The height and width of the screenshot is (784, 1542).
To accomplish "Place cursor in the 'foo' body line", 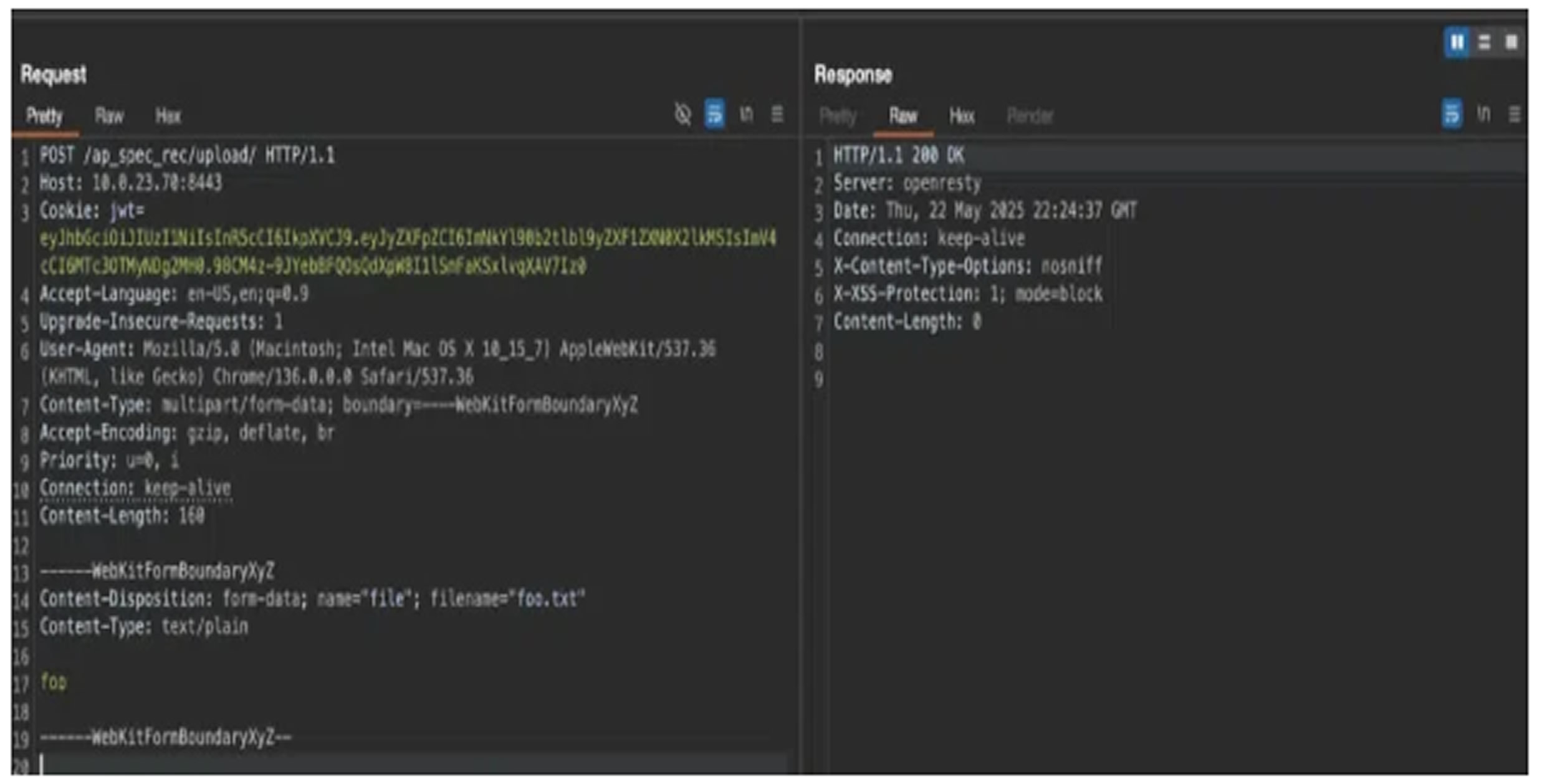I will point(54,682).
